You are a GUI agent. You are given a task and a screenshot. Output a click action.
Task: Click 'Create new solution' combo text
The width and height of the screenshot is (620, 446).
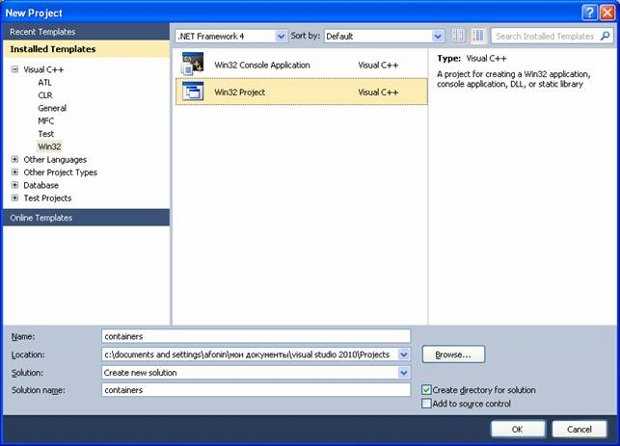pyautogui.click(x=140, y=372)
